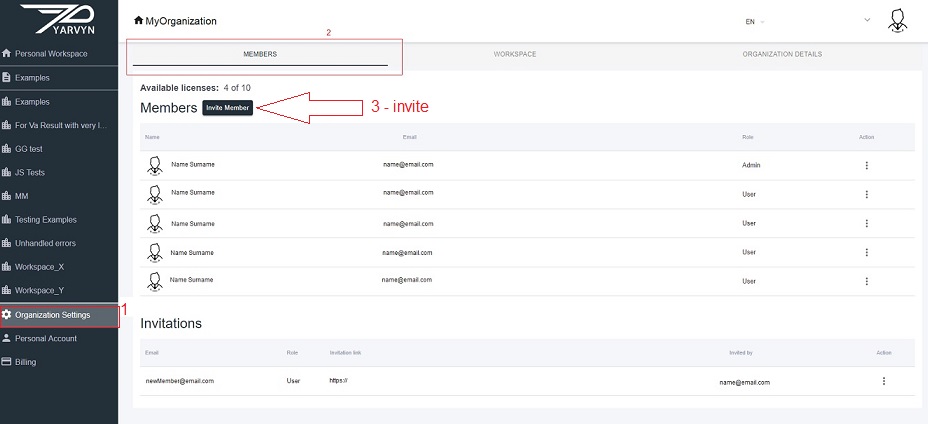928x424 pixels.
Task: Click the Action column header in Members table
Action: (x=866, y=137)
